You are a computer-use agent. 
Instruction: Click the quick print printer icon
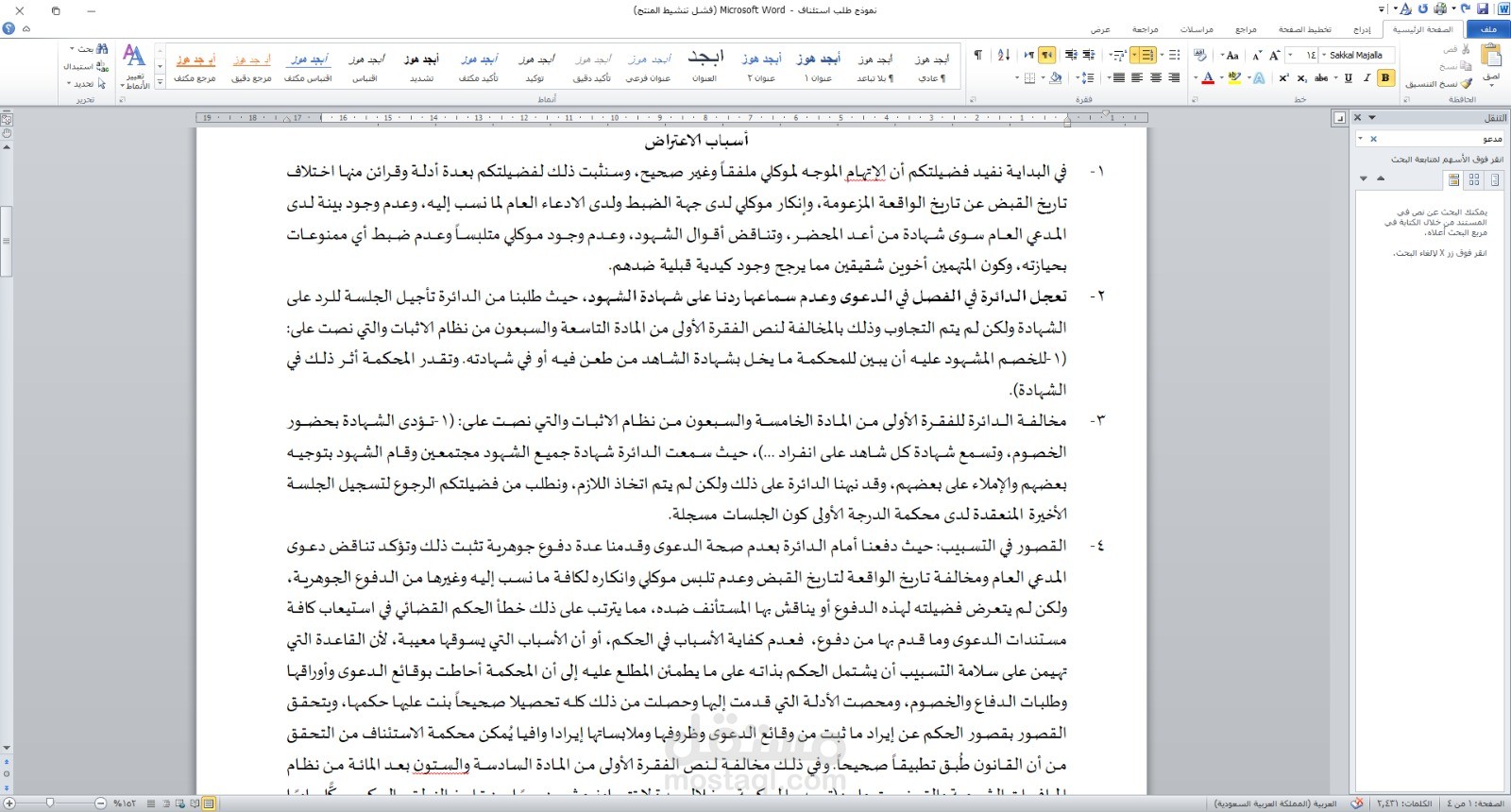1440,9
